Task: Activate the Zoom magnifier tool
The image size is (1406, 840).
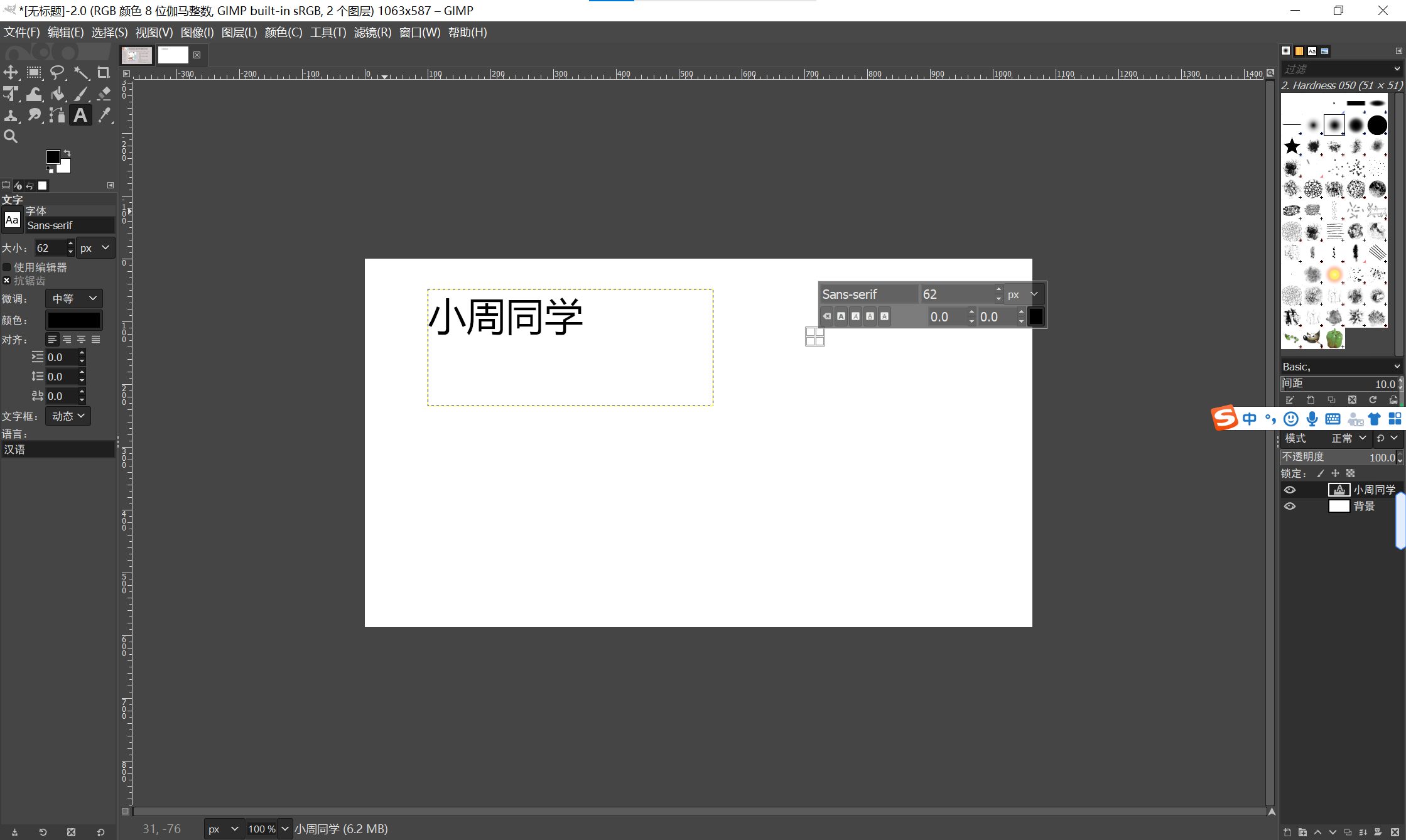Action: point(11,136)
